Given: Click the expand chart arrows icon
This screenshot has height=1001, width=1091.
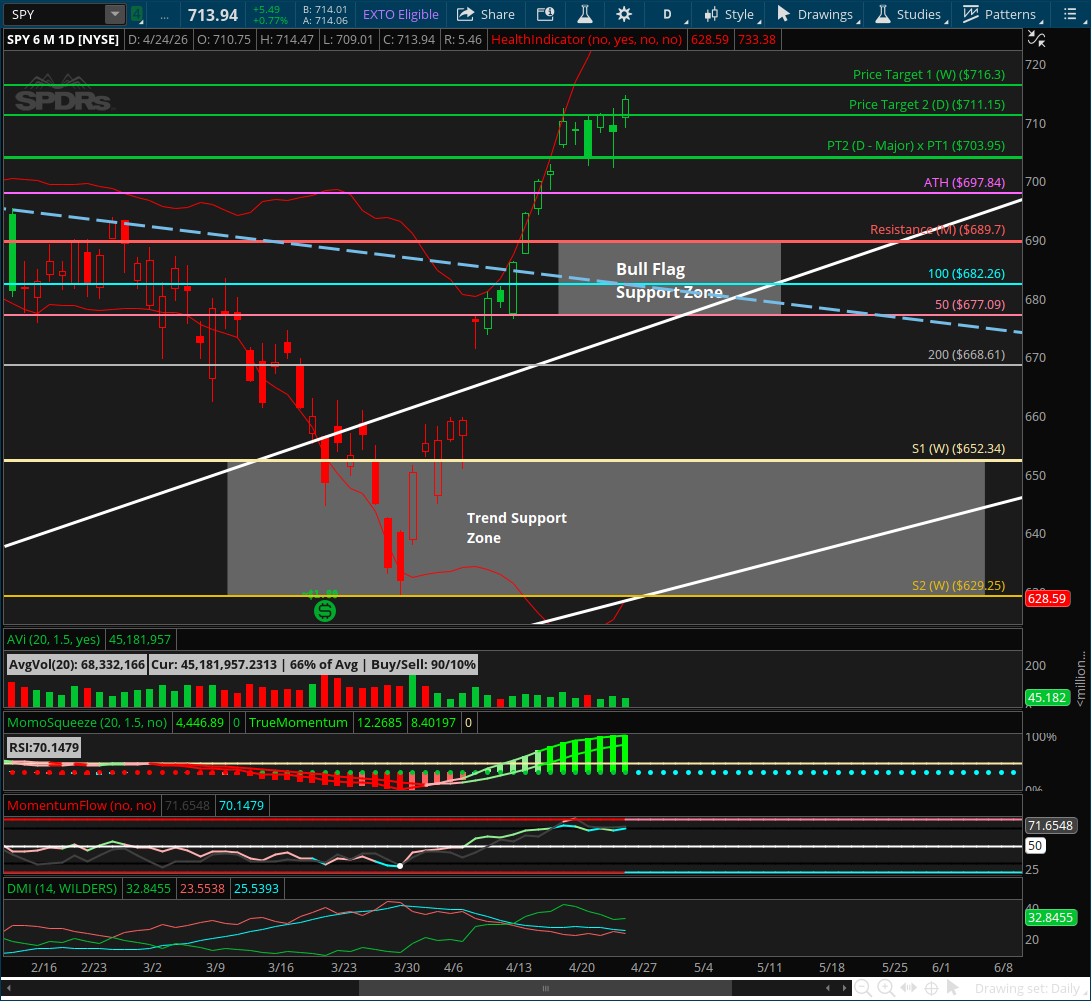Looking at the screenshot, I should pos(1036,40).
